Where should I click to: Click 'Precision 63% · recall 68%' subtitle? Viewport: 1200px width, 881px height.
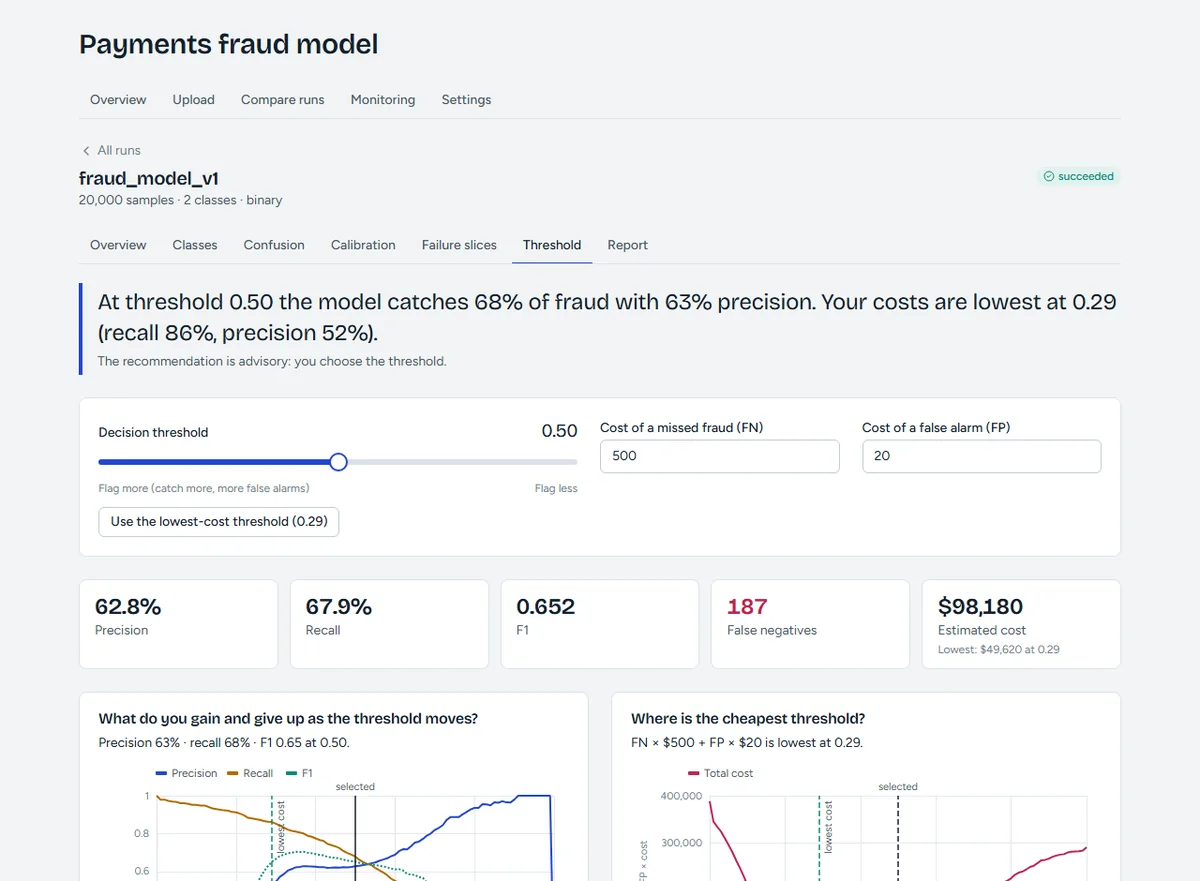(x=224, y=743)
